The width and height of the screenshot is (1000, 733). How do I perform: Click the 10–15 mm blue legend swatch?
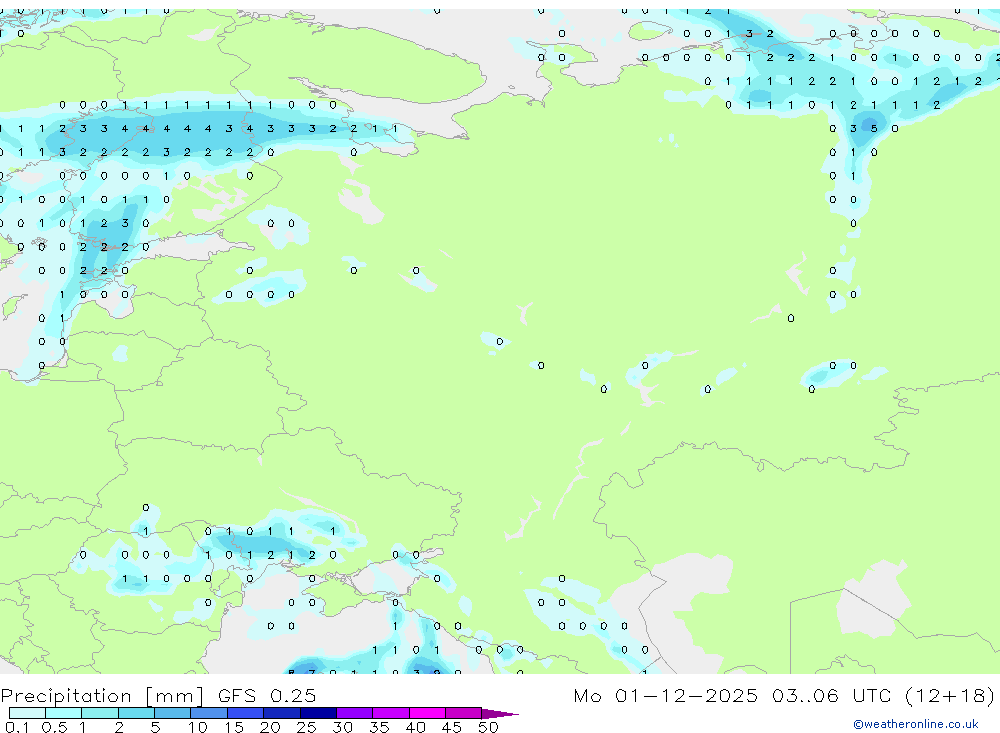[x=209, y=713]
